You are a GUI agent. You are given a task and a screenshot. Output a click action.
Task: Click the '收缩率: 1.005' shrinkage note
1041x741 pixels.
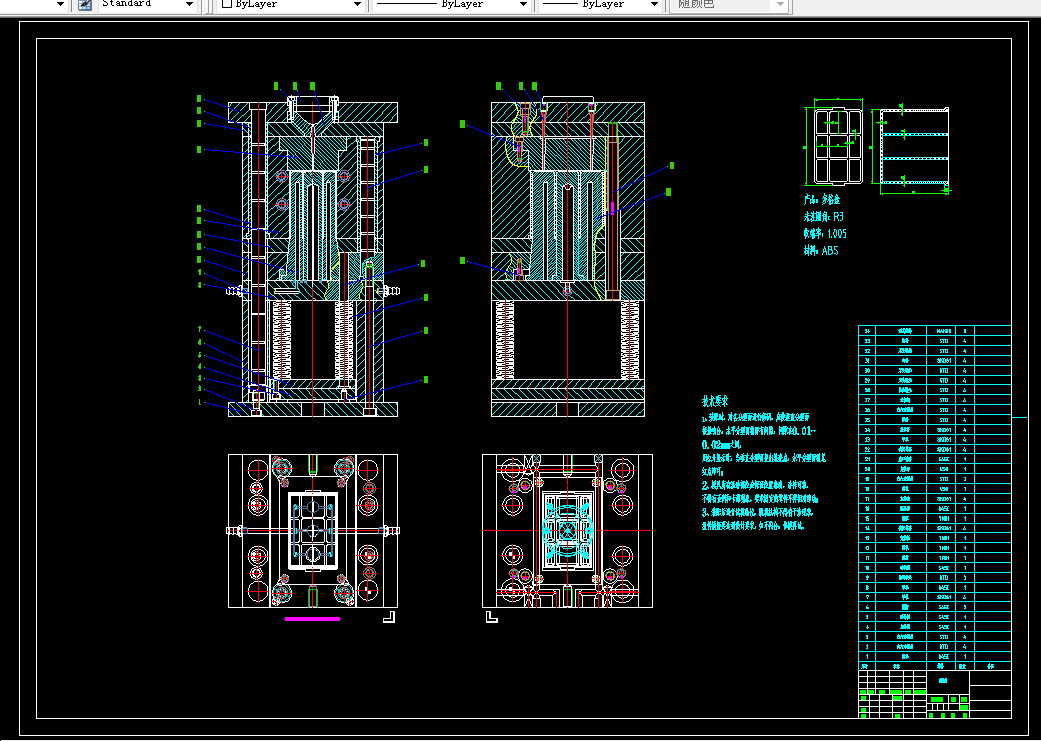pyautogui.click(x=825, y=233)
